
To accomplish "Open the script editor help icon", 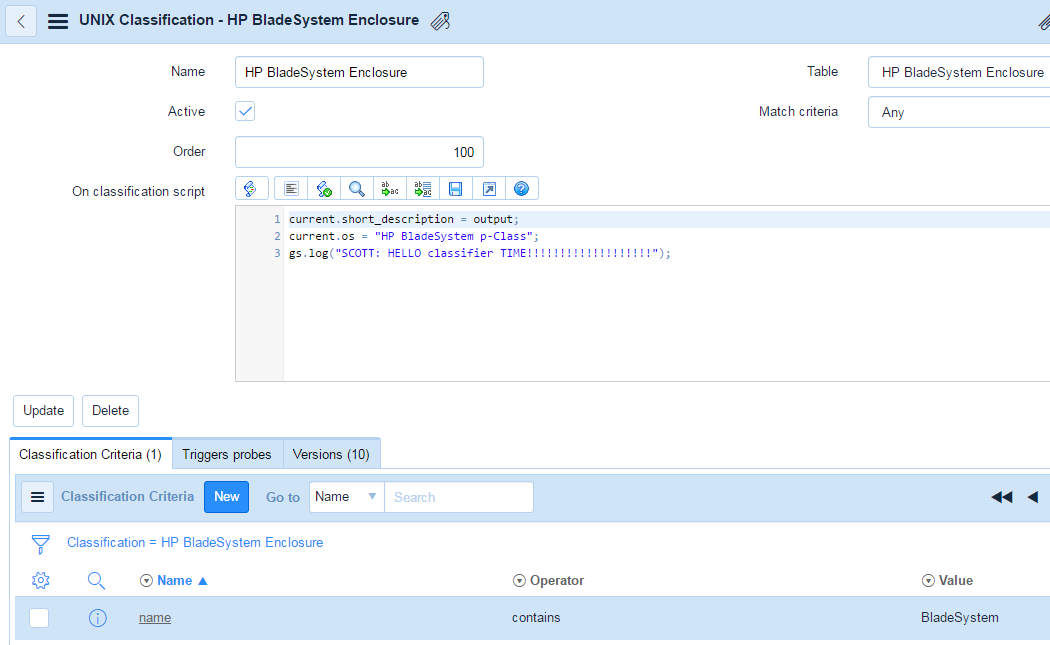I will tap(521, 188).
